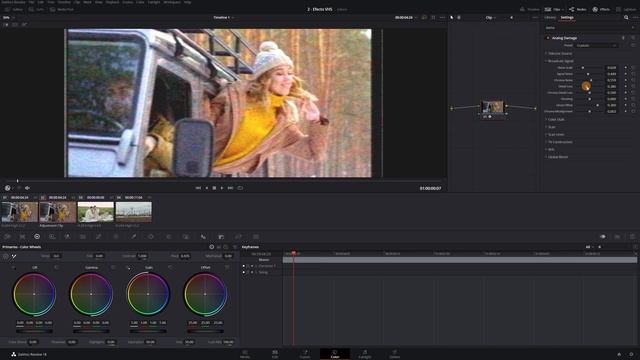Expand the VHS section
Image resolution: width=640 pixels, height=360 pixels.
550,149
